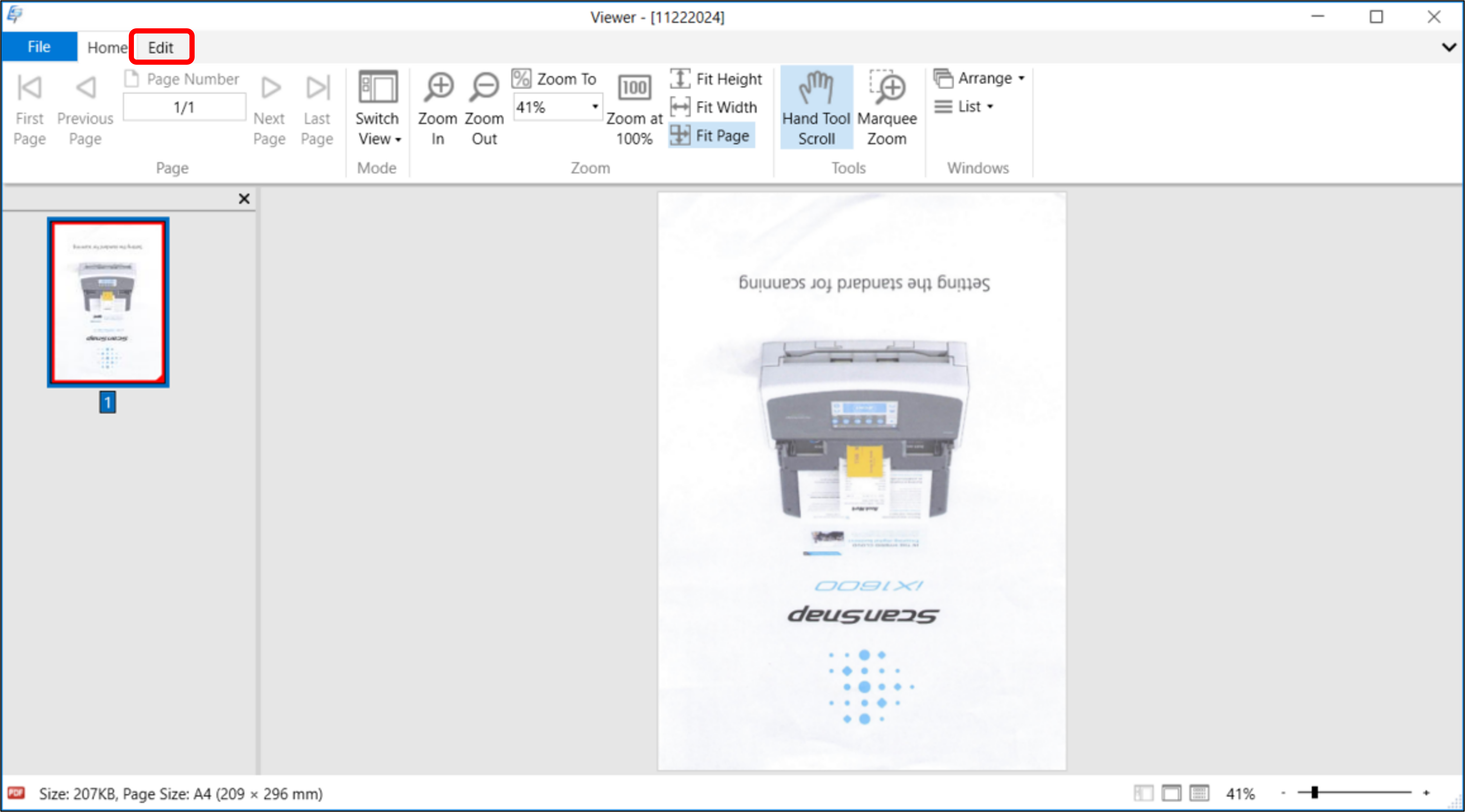Open the List windows dropdown
This screenshot has width=1465, height=812.
[x=964, y=106]
